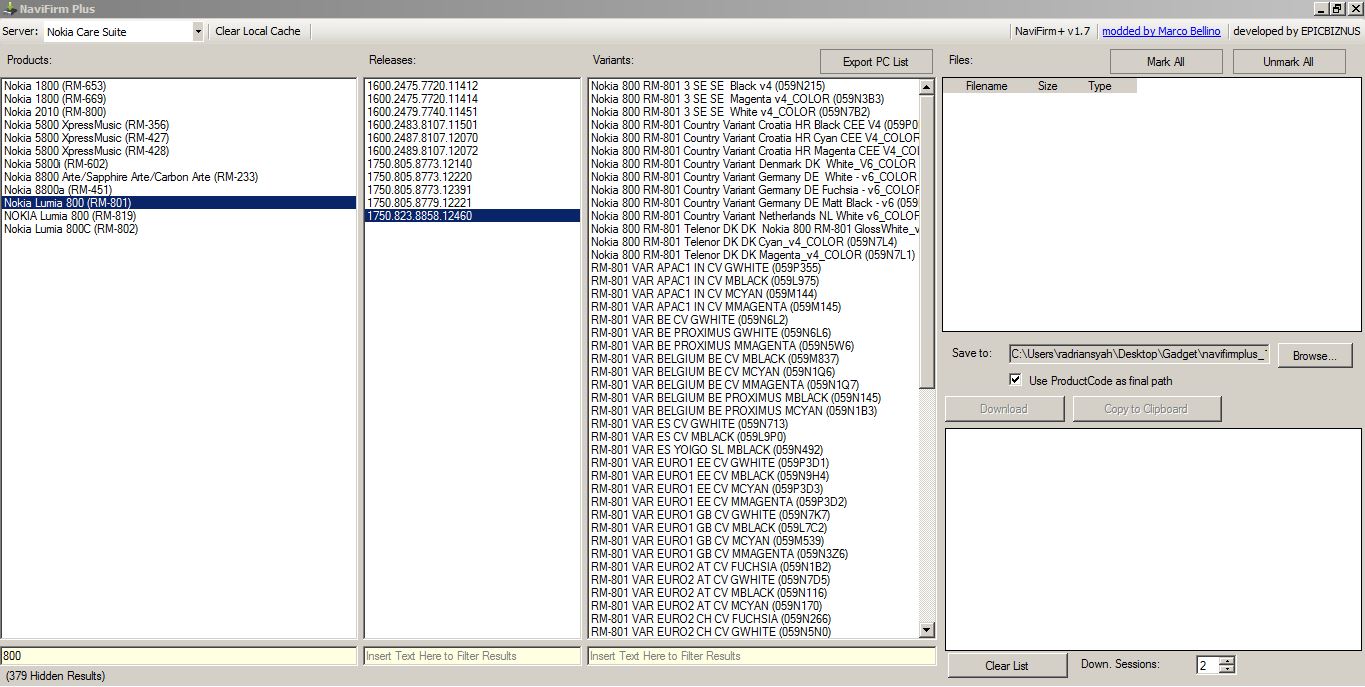Open the 'modded by Marco Bellino' link

point(1161,31)
